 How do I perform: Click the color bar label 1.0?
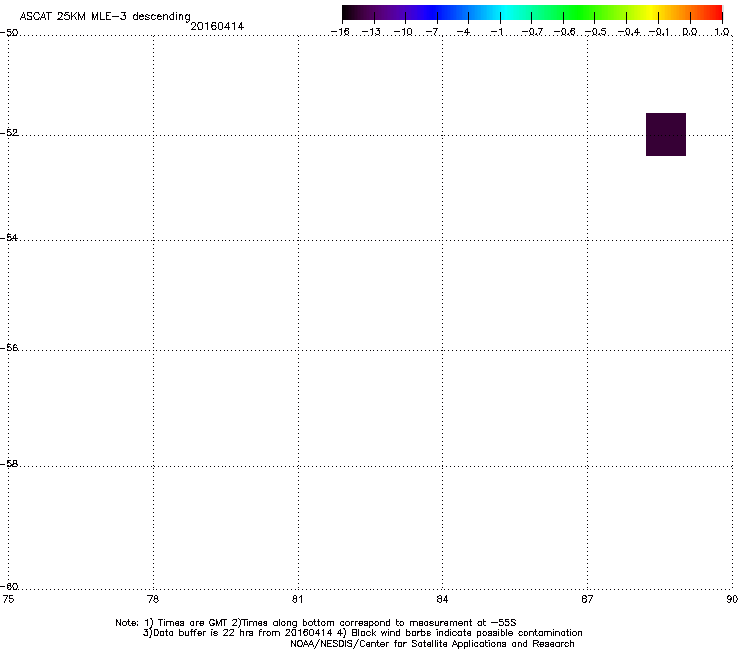point(722,32)
